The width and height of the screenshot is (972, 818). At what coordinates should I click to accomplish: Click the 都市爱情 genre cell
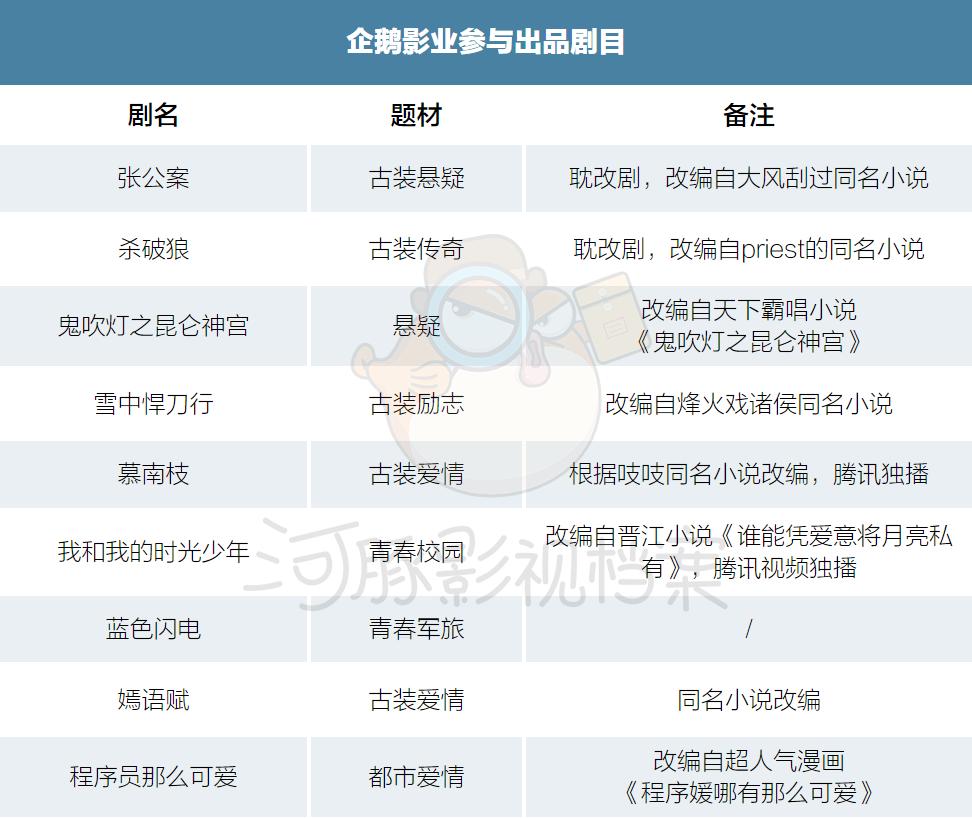coord(416,777)
